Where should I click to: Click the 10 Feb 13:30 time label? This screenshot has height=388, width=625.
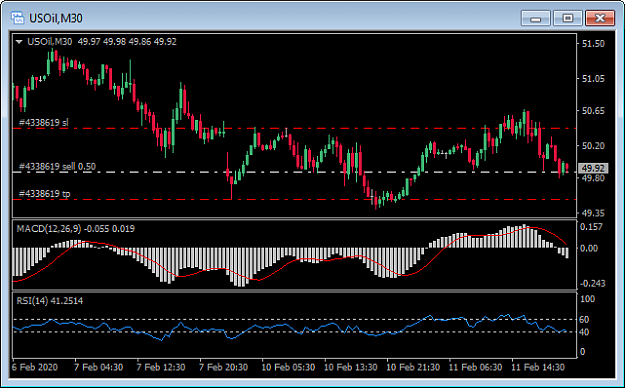350,367
